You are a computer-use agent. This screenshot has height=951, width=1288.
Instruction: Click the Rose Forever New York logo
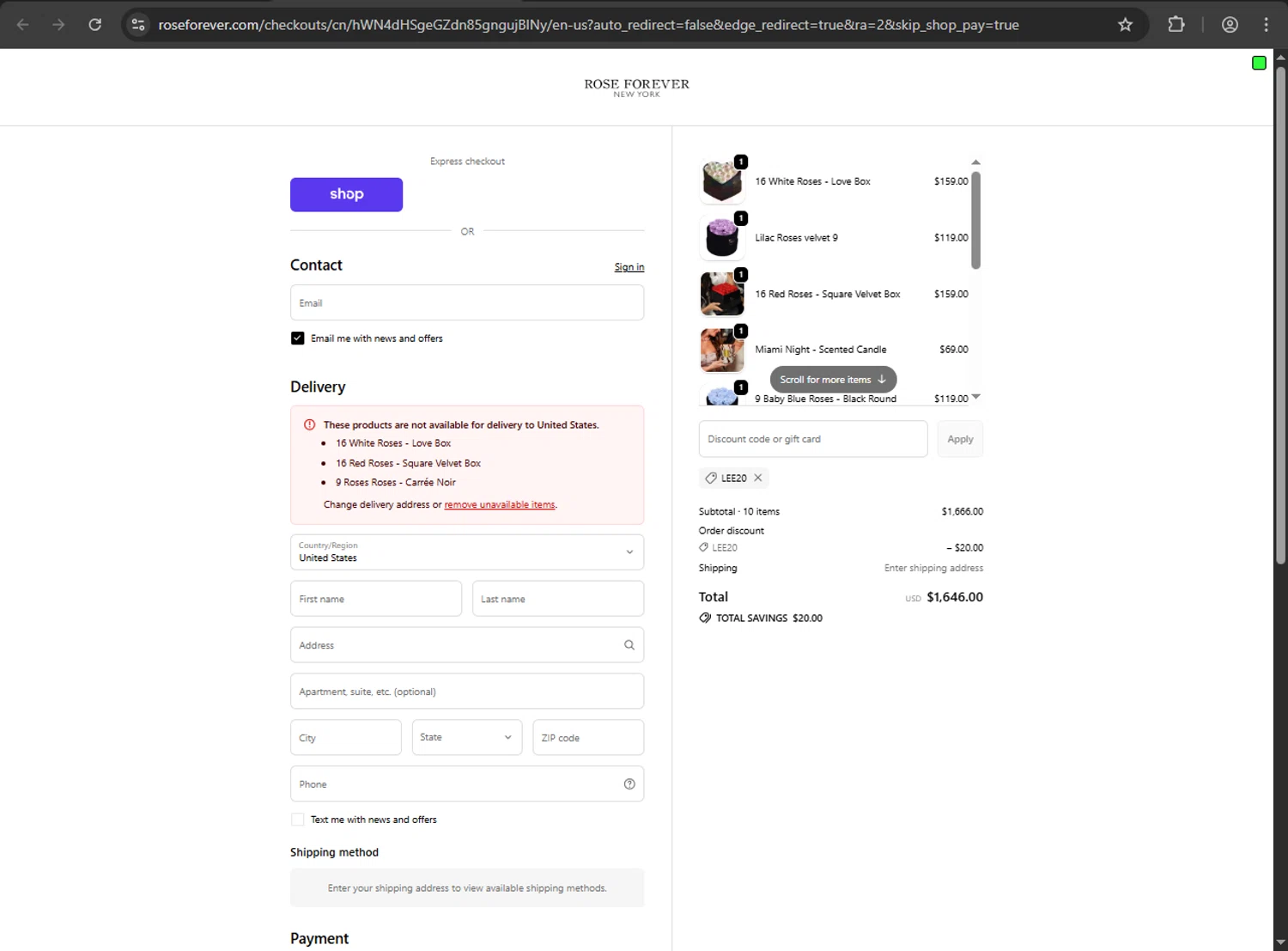pyautogui.click(x=636, y=88)
